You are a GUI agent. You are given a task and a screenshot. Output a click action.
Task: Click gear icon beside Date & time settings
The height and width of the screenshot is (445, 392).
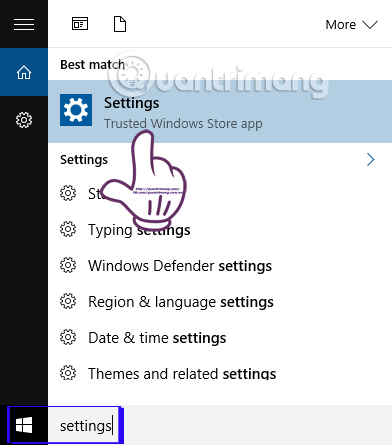pyautogui.click(x=68, y=337)
